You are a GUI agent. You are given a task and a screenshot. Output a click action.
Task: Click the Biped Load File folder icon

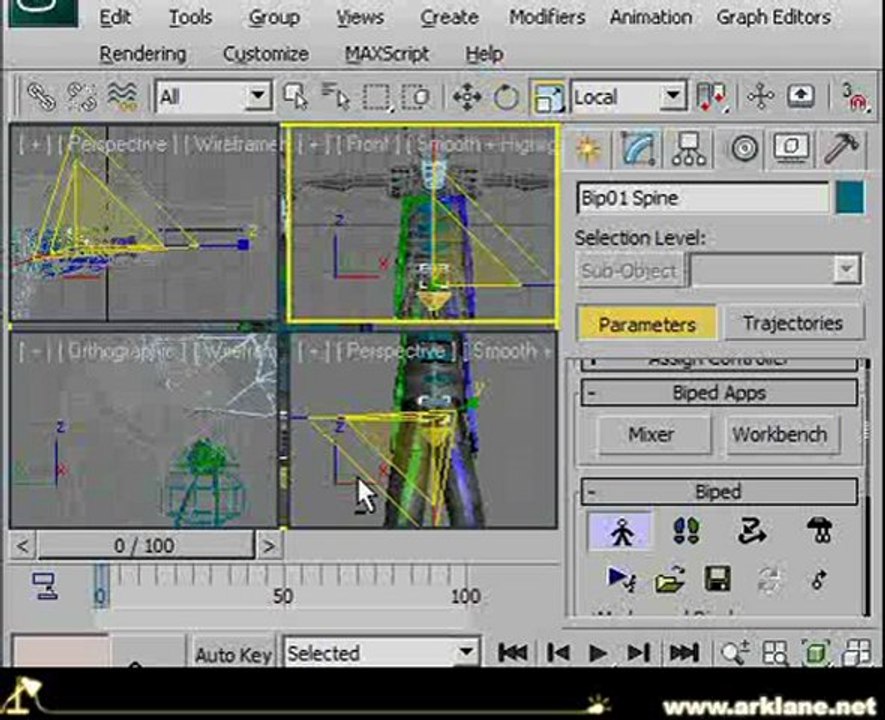[669, 579]
